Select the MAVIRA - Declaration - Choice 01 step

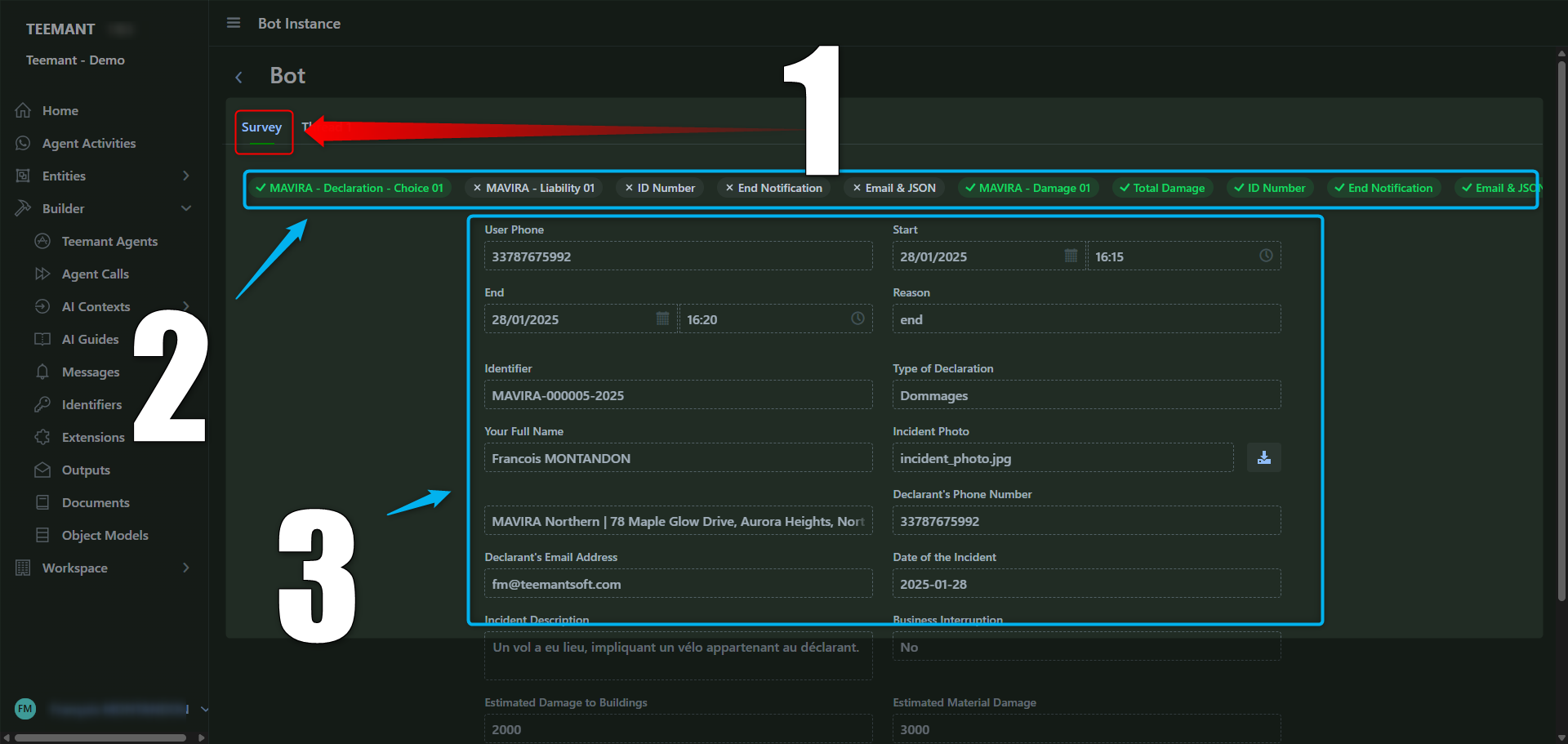(350, 189)
